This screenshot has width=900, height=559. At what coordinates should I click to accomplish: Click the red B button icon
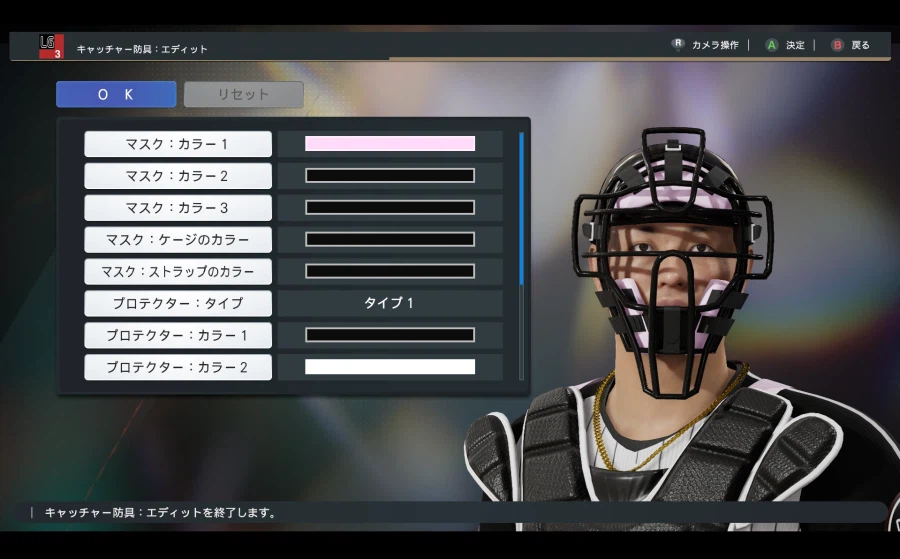(x=837, y=45)
